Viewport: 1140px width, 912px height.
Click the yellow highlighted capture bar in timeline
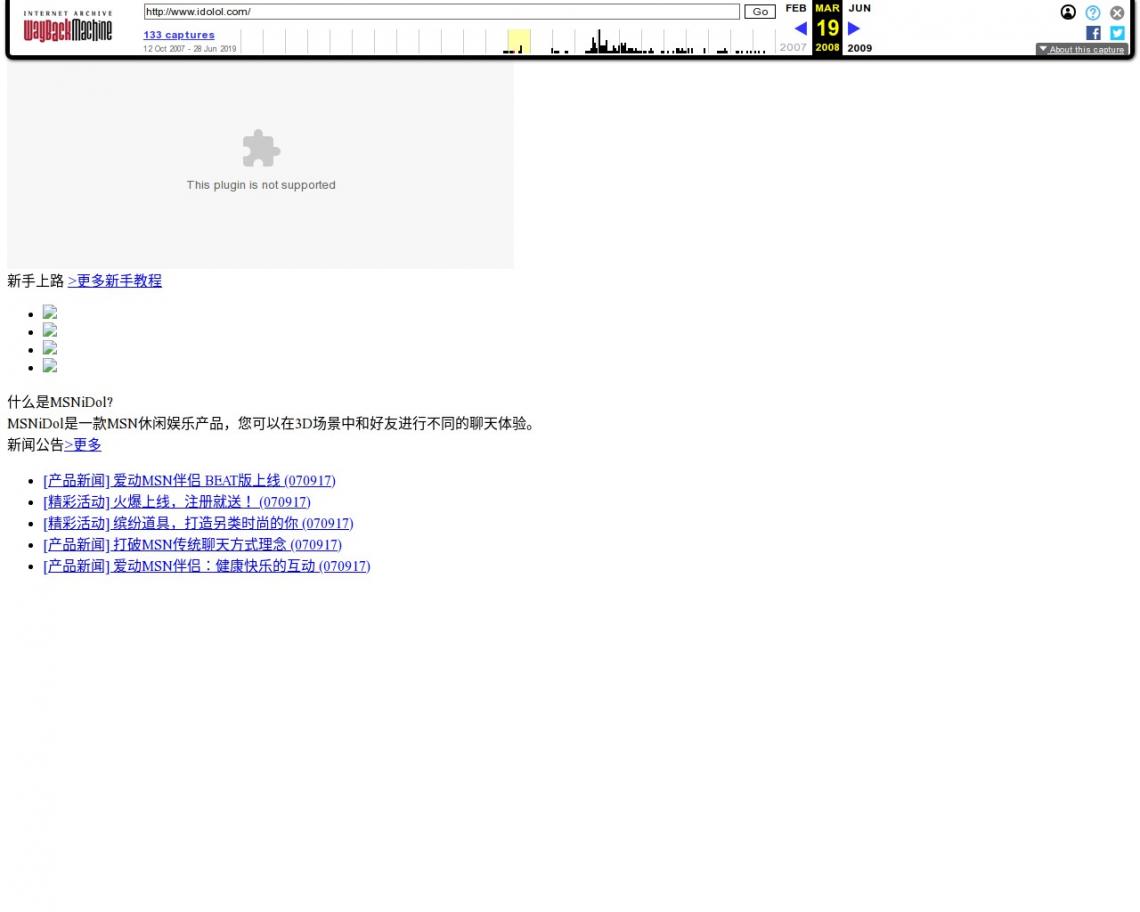(519, 41)
